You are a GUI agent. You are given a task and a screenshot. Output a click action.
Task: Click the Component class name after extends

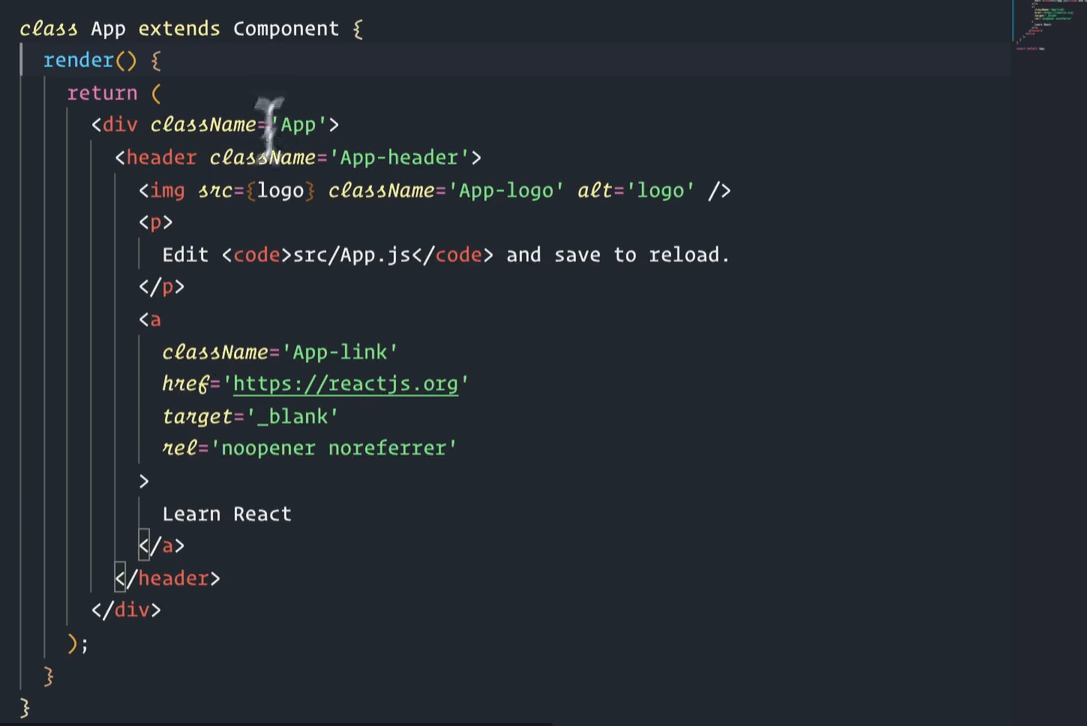tap(286, 29)
